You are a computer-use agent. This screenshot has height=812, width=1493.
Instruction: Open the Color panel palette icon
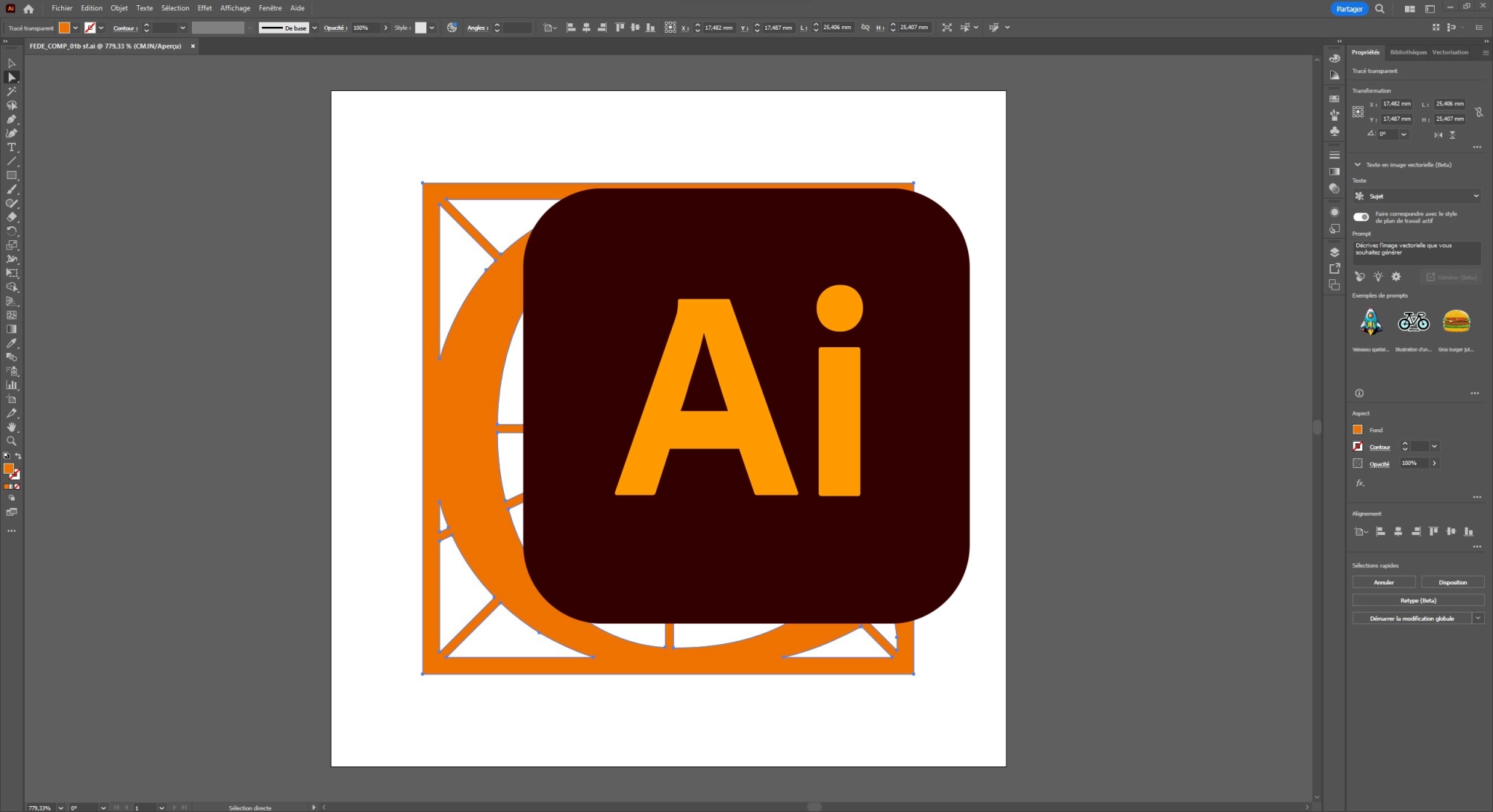coord(1335,58)
